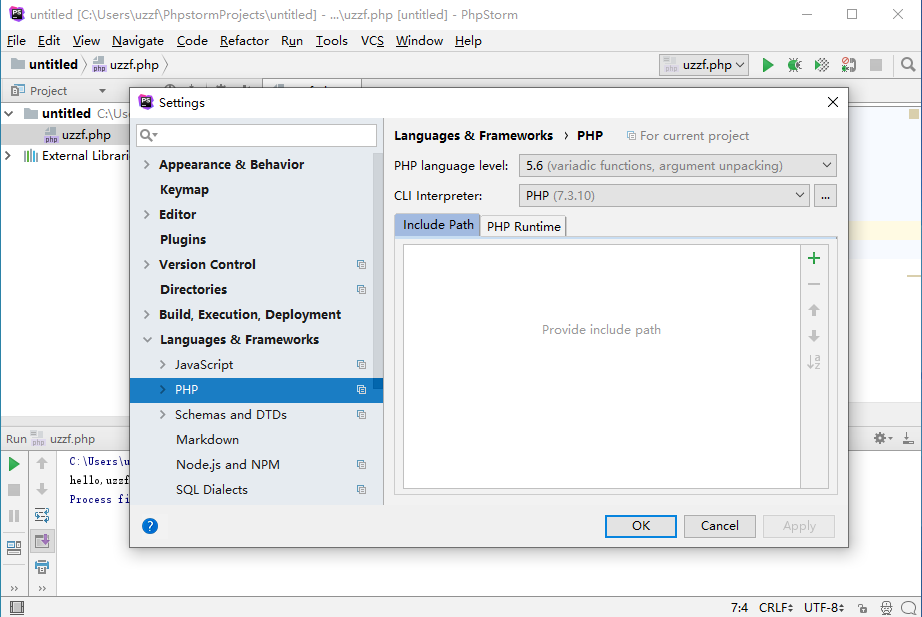This screenshot has height=617, width=922.
Task: Select uzzf.php in project tree
Action: pos(86,135)
